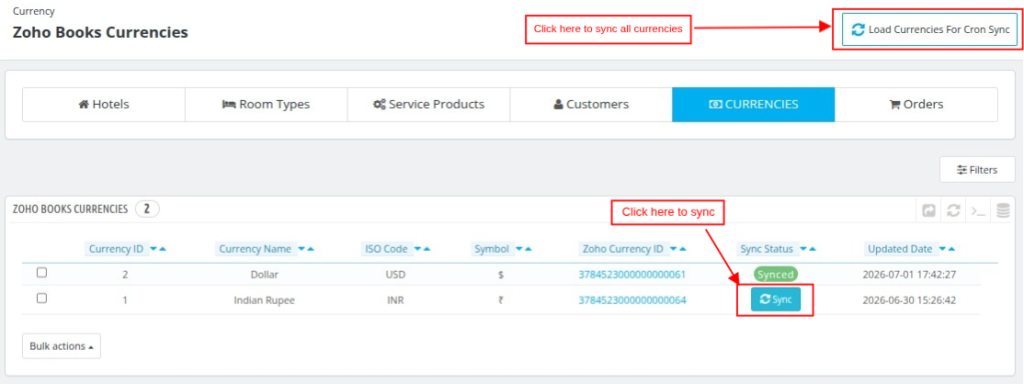
Task: Open the Service Products tab
Action: [x=428, y=104]
